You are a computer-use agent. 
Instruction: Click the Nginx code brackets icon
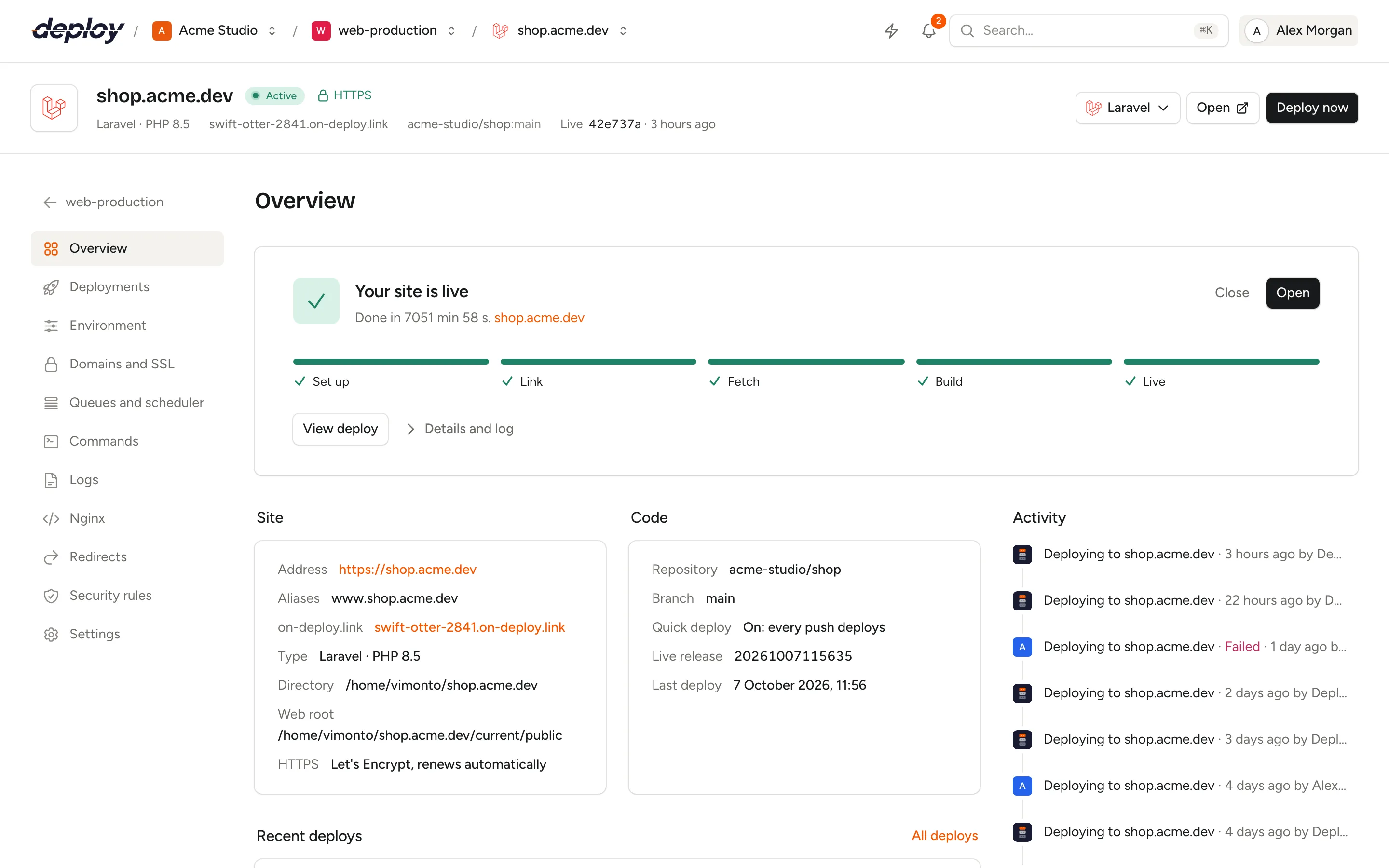[x=51, y=518]
